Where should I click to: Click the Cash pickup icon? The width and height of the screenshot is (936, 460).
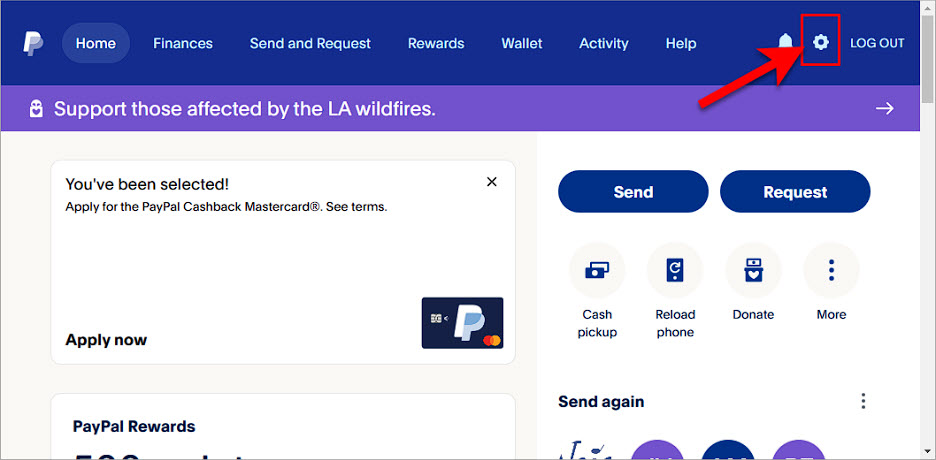[x=597, y=271]
